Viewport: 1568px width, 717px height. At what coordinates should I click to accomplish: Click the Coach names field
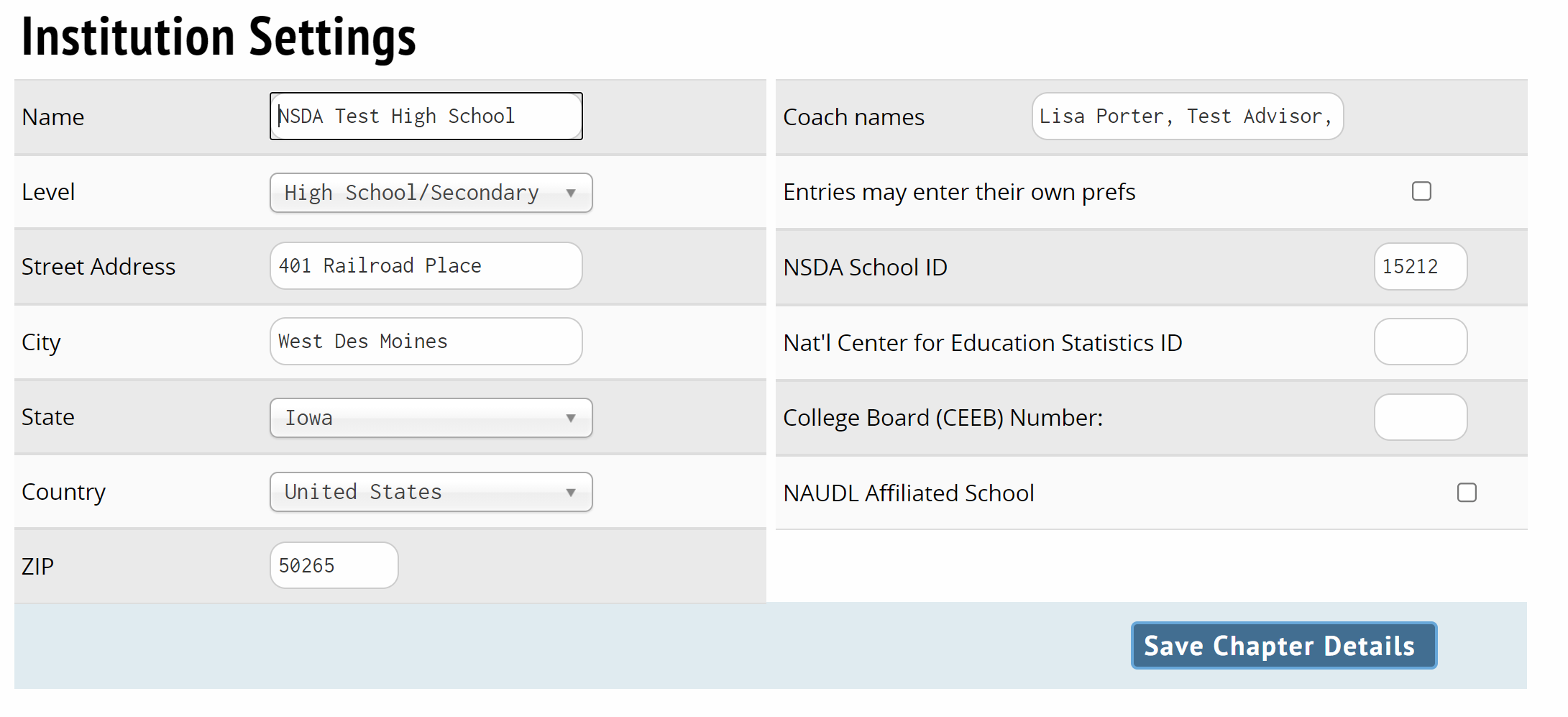pos(1187,117)
